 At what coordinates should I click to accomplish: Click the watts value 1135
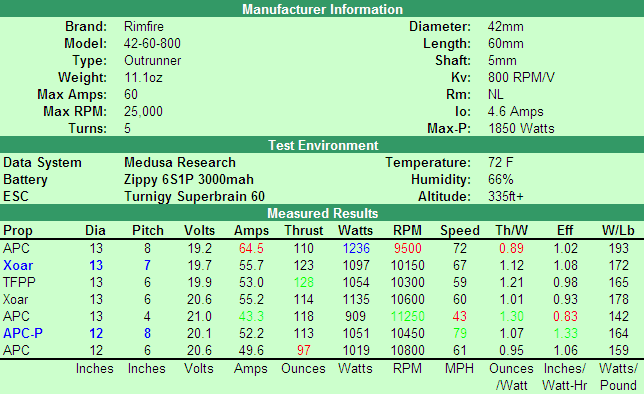[356, 300]
